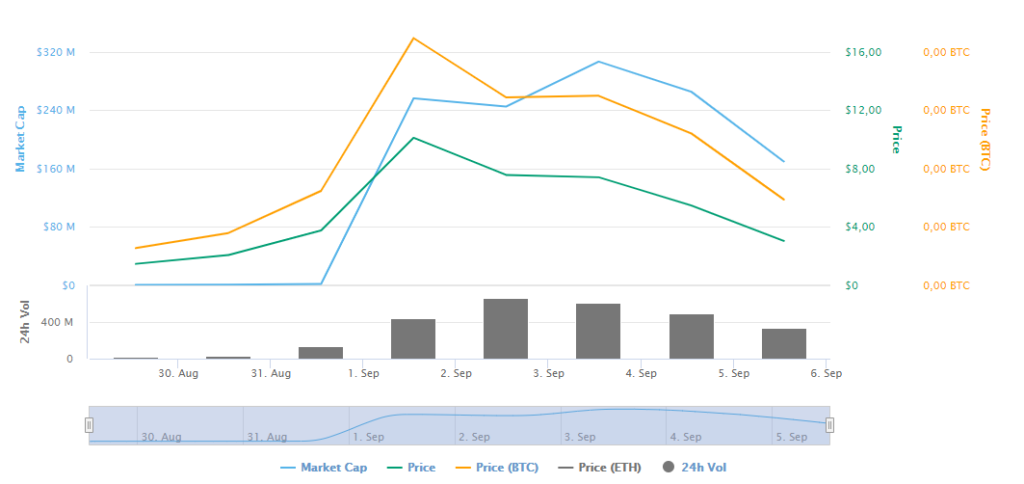
Task: Click the green Price line peak
Action: pos(413,138)
